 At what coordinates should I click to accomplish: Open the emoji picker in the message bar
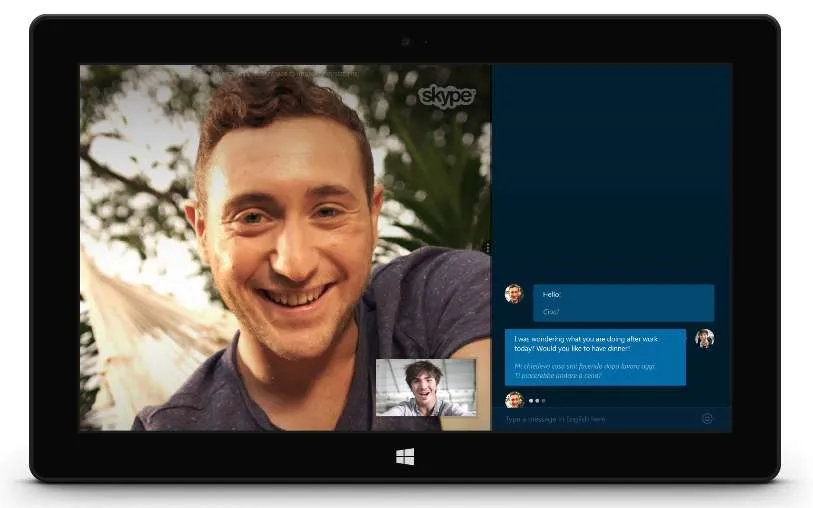click(x=707, y=418)
